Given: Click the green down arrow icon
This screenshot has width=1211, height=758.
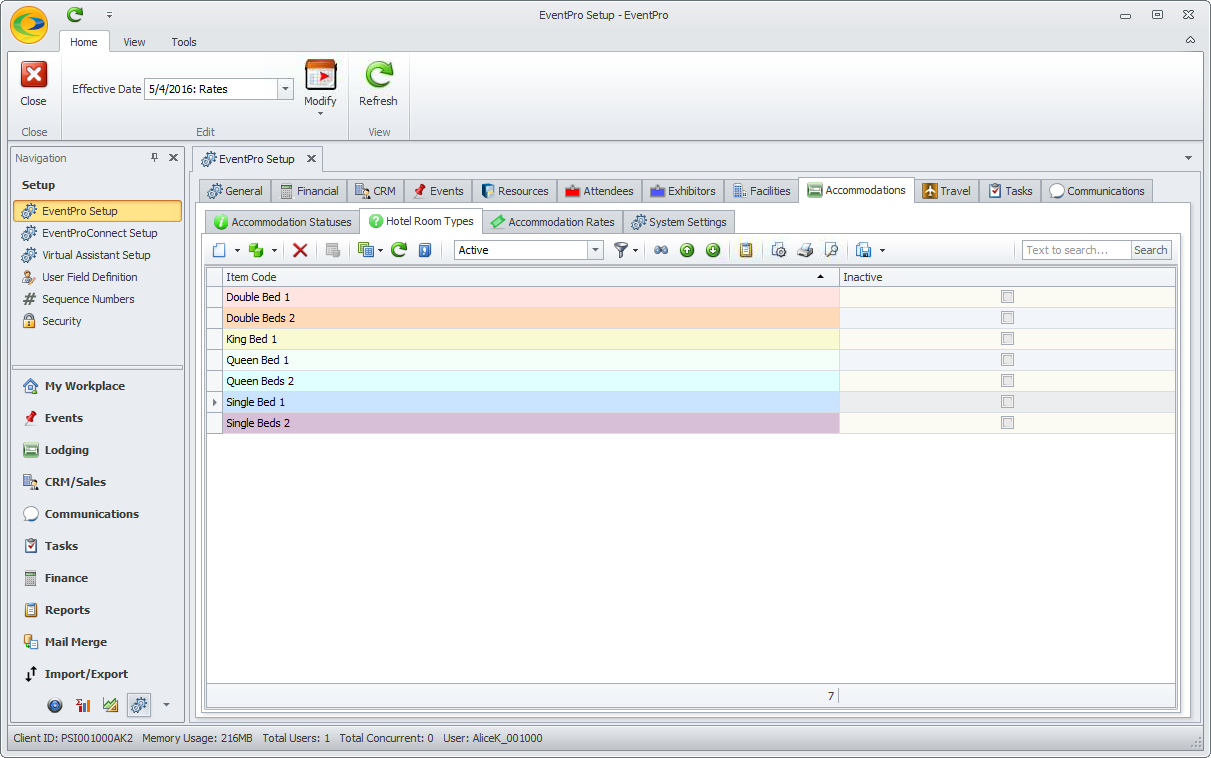Looking at the screenshot, I should (713, 250).
